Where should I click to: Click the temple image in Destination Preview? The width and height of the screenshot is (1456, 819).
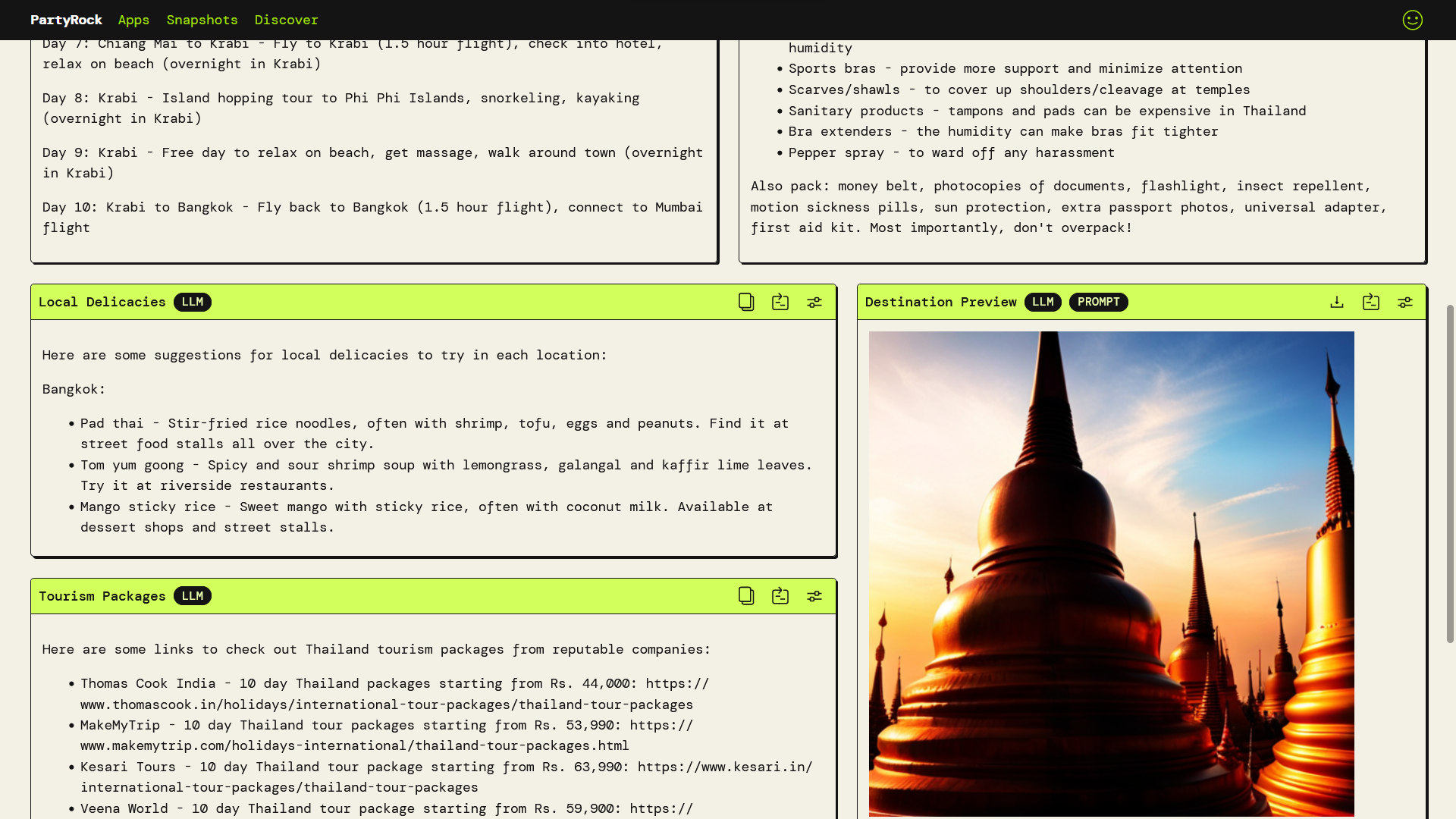click(1111, 569)
